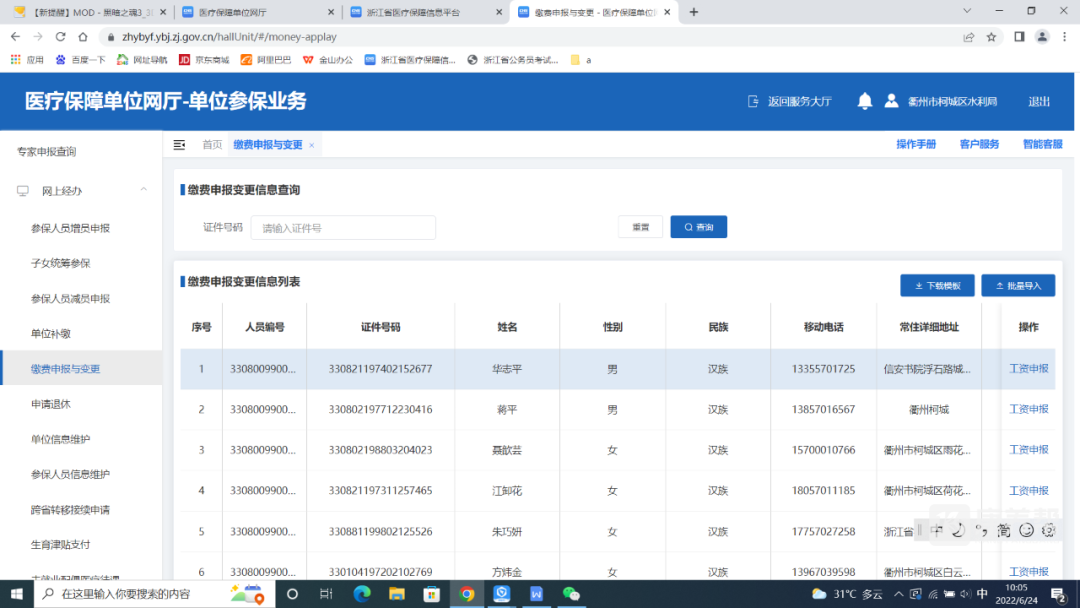This screenshot has height=608, width=1080.
Task: Switch to 浙江省医疗保障信息平台 browser tab
Action: pos(426,12)
